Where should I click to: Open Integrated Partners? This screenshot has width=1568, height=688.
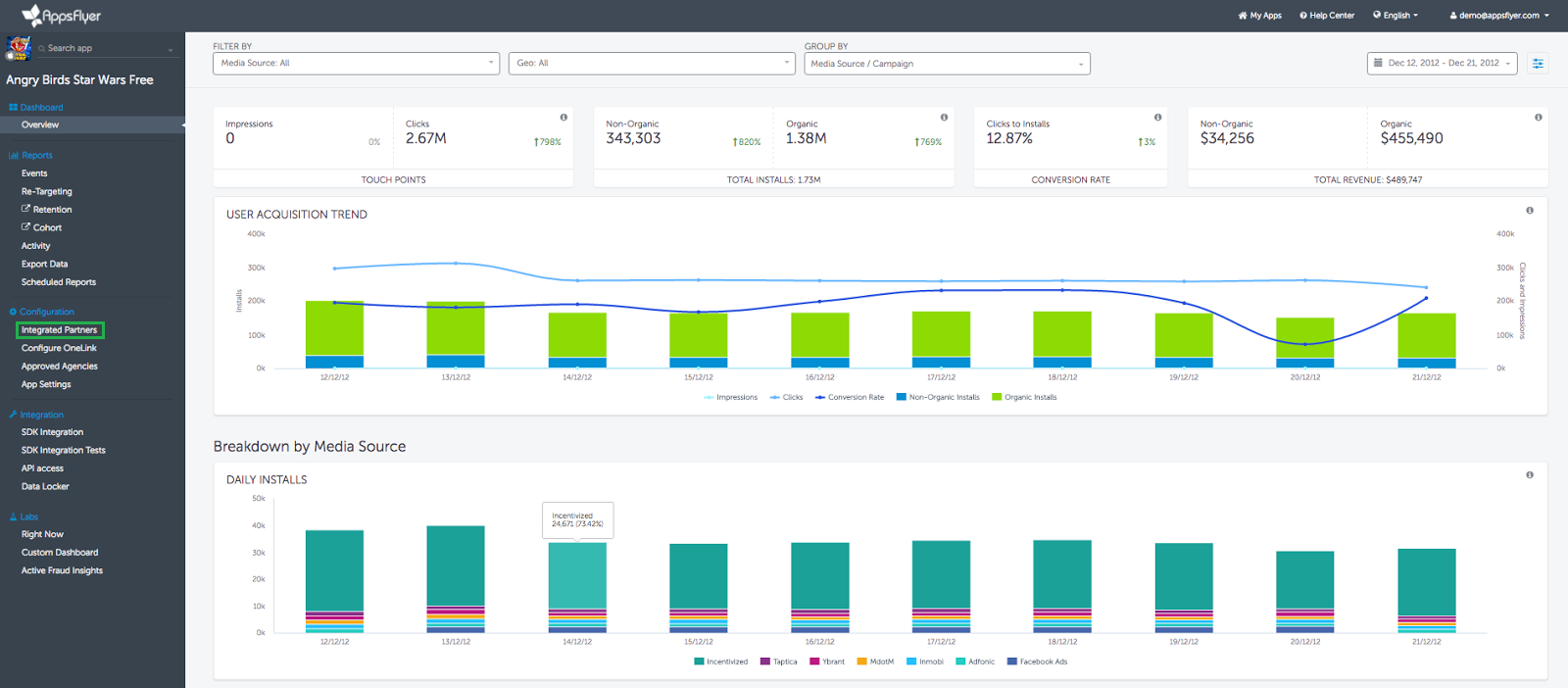coord(60,330)
